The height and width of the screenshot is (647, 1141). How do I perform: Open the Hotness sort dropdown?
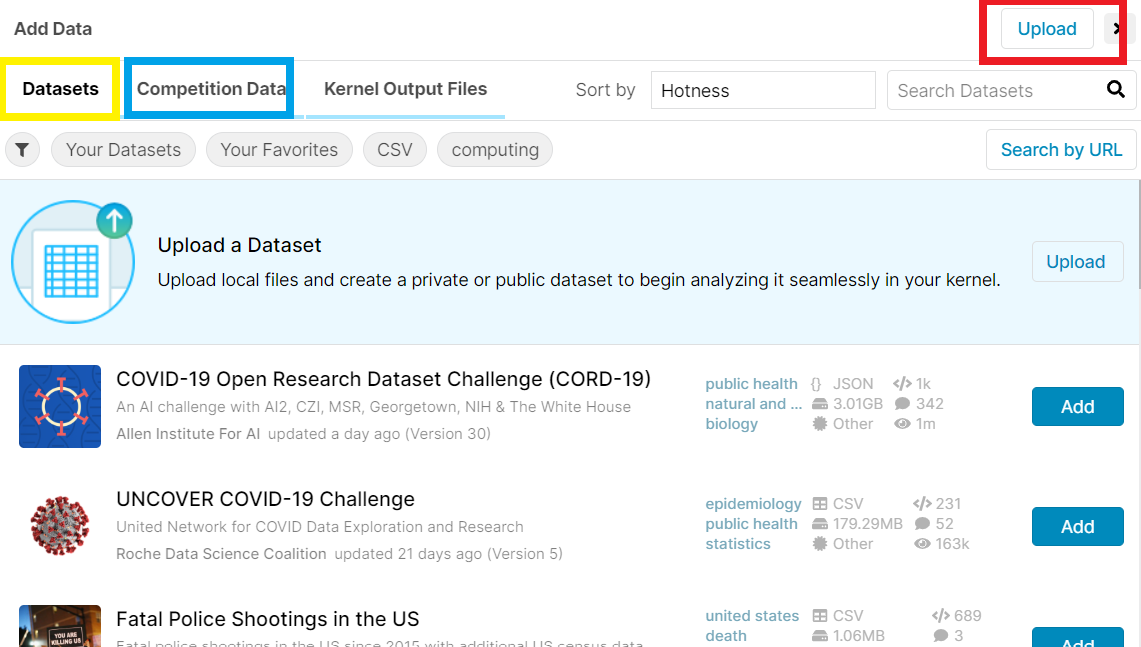763,90
